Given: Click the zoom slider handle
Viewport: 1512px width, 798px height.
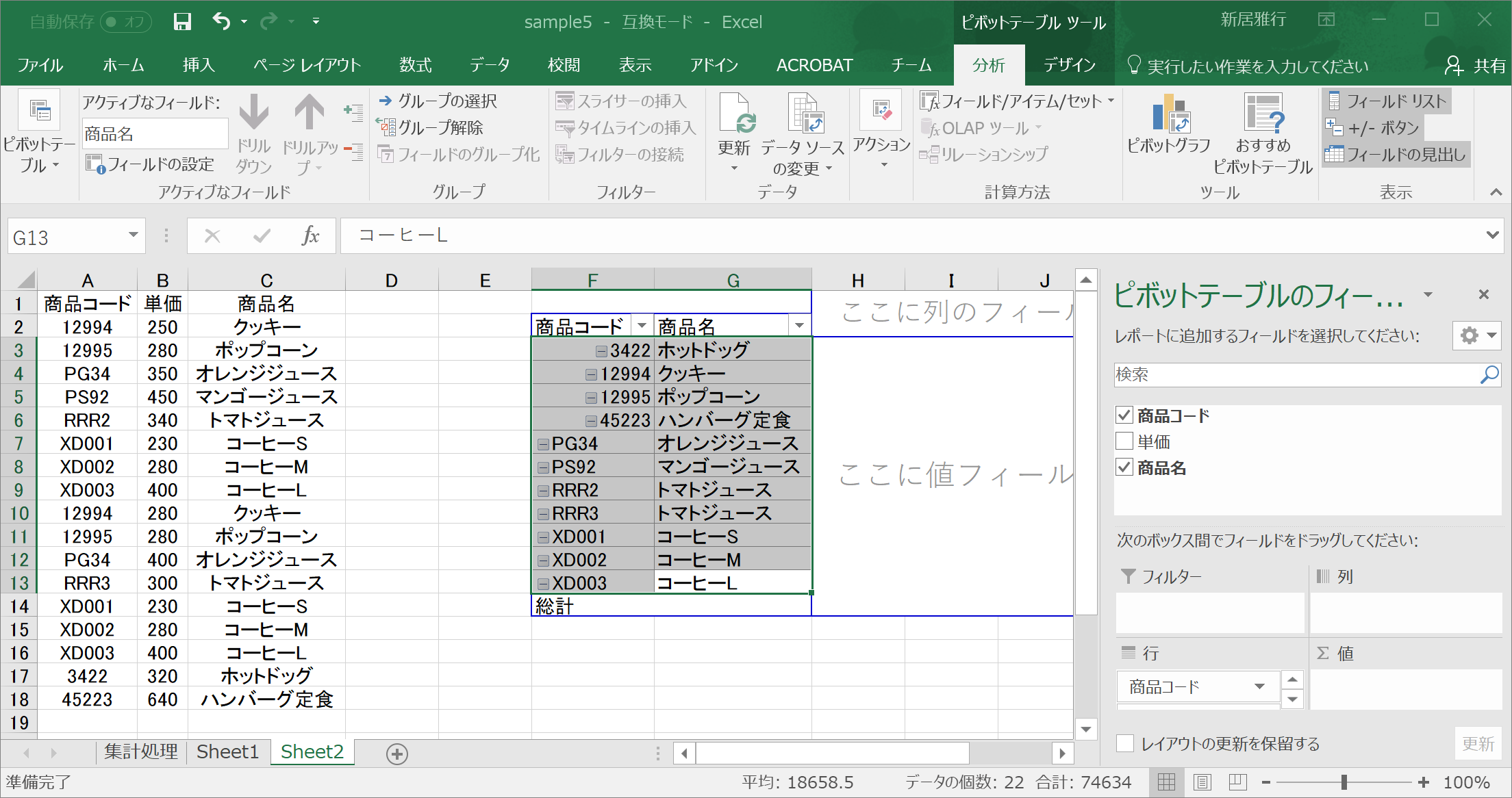Looking at the screenshot, I should point(1344,782).
